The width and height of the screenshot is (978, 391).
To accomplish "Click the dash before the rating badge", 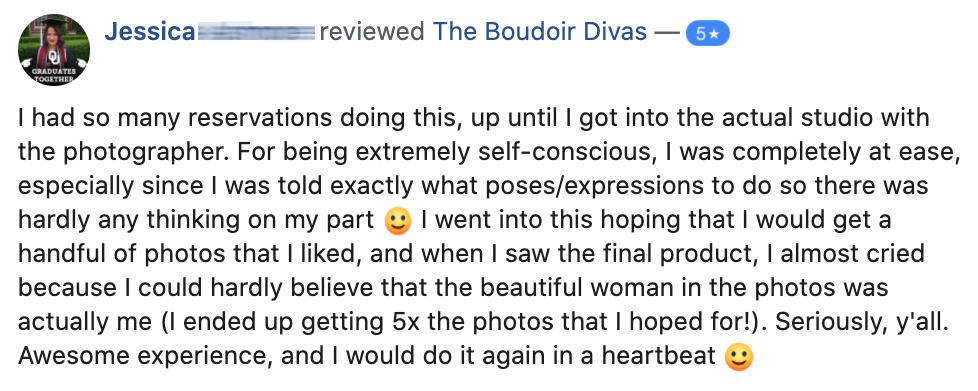I will (x=667, y=32).
